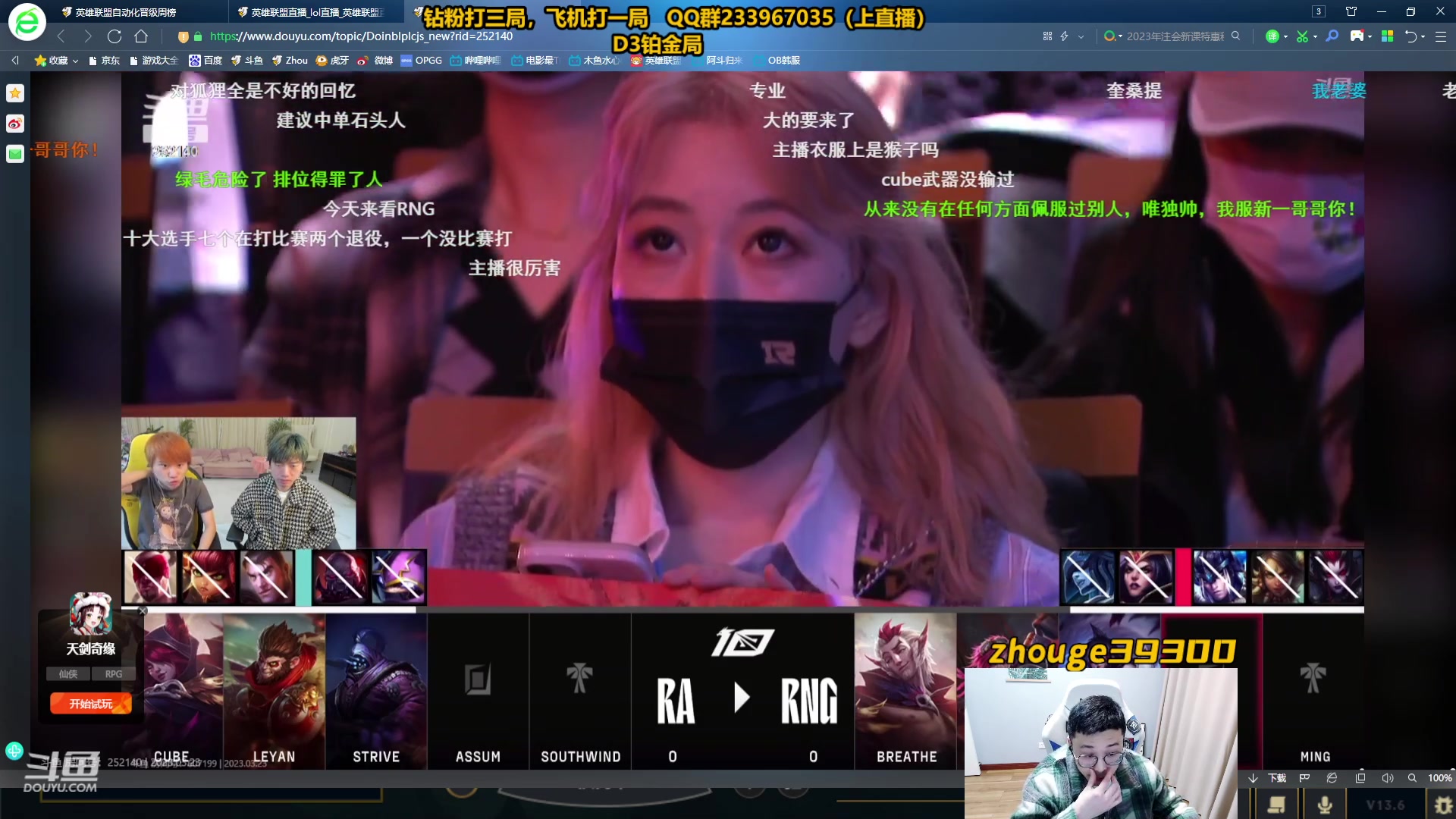Image resolution: width=1456 pixels, height=819 pixels.
Task: Open the browser home page
Action: tap(141, 36)
